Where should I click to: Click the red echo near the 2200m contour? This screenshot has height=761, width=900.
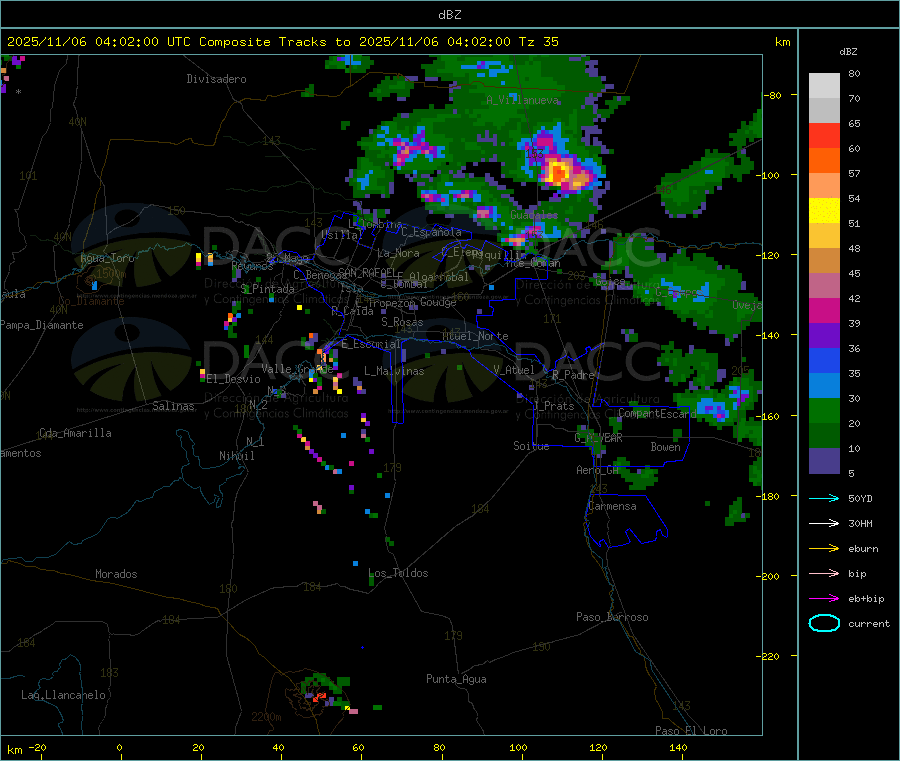[320, 697]
